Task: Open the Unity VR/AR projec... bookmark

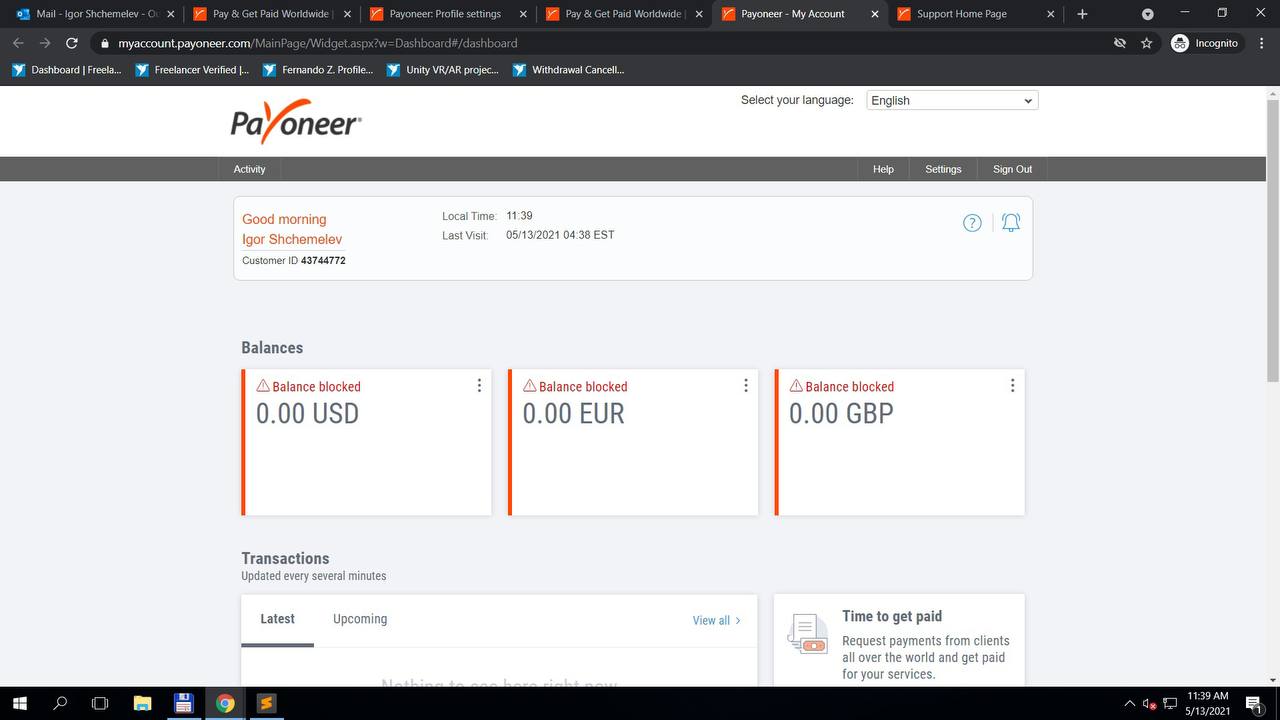Action: point(443,70)
